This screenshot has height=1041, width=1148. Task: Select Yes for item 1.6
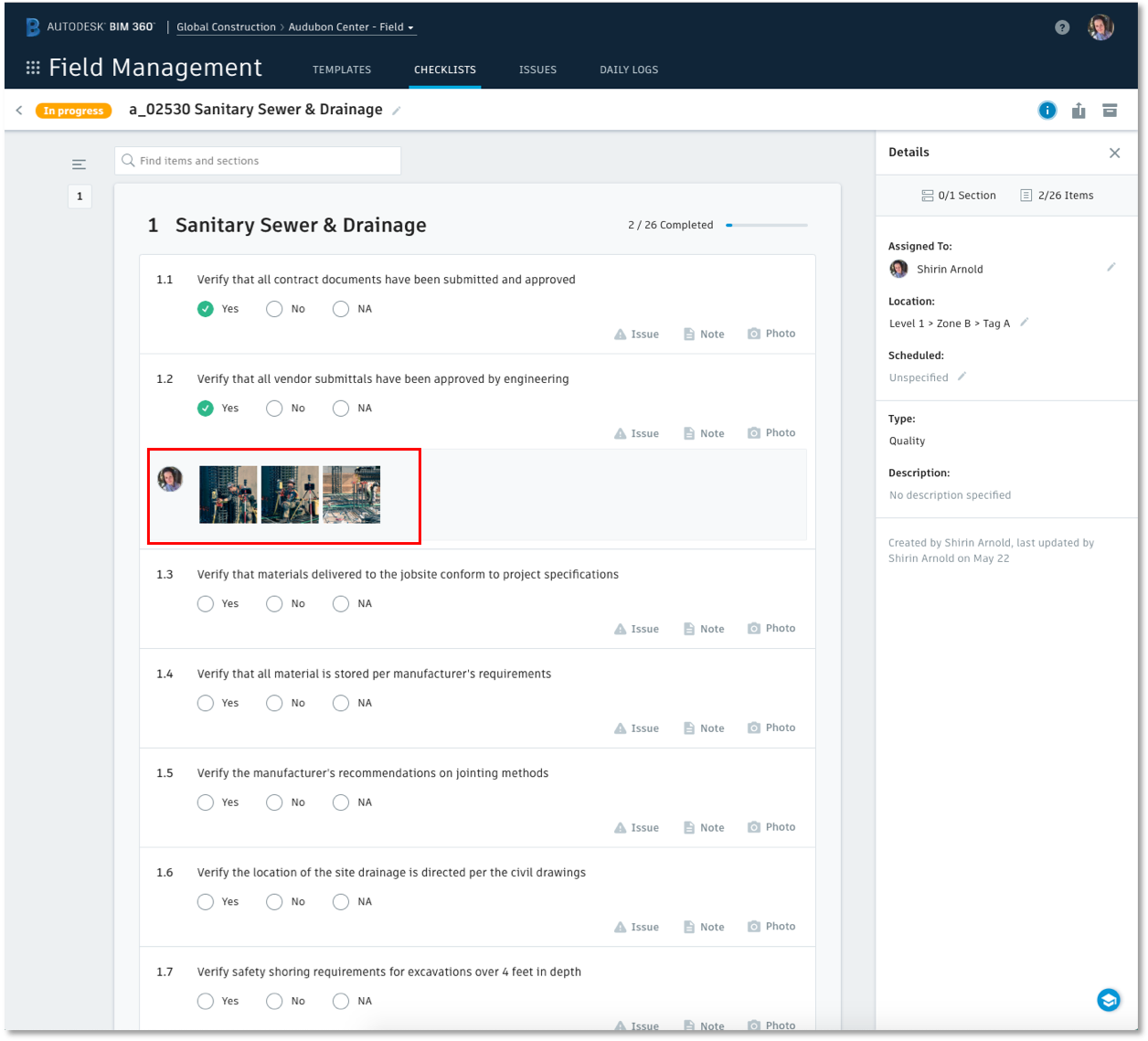pyautogui.click(x=206, y=902)
